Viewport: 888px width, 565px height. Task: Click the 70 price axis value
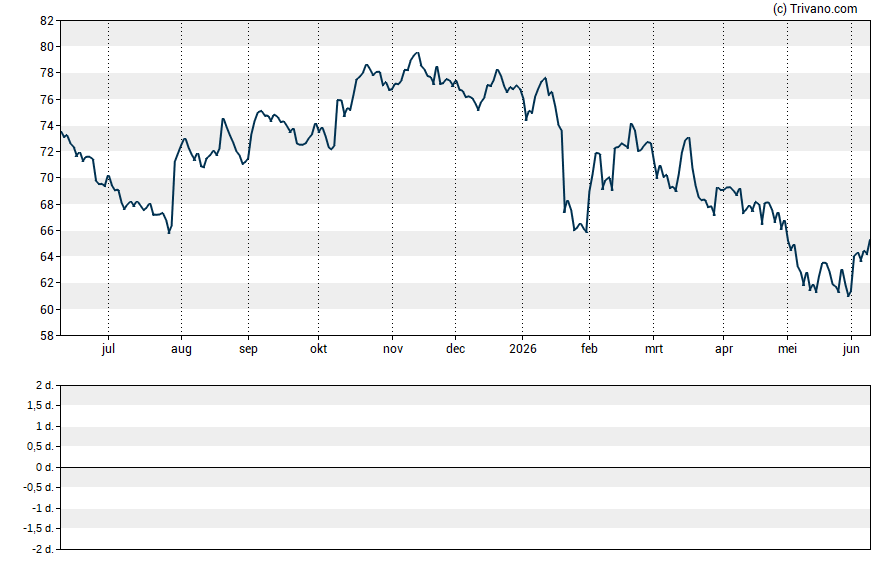tap(47, 178)
